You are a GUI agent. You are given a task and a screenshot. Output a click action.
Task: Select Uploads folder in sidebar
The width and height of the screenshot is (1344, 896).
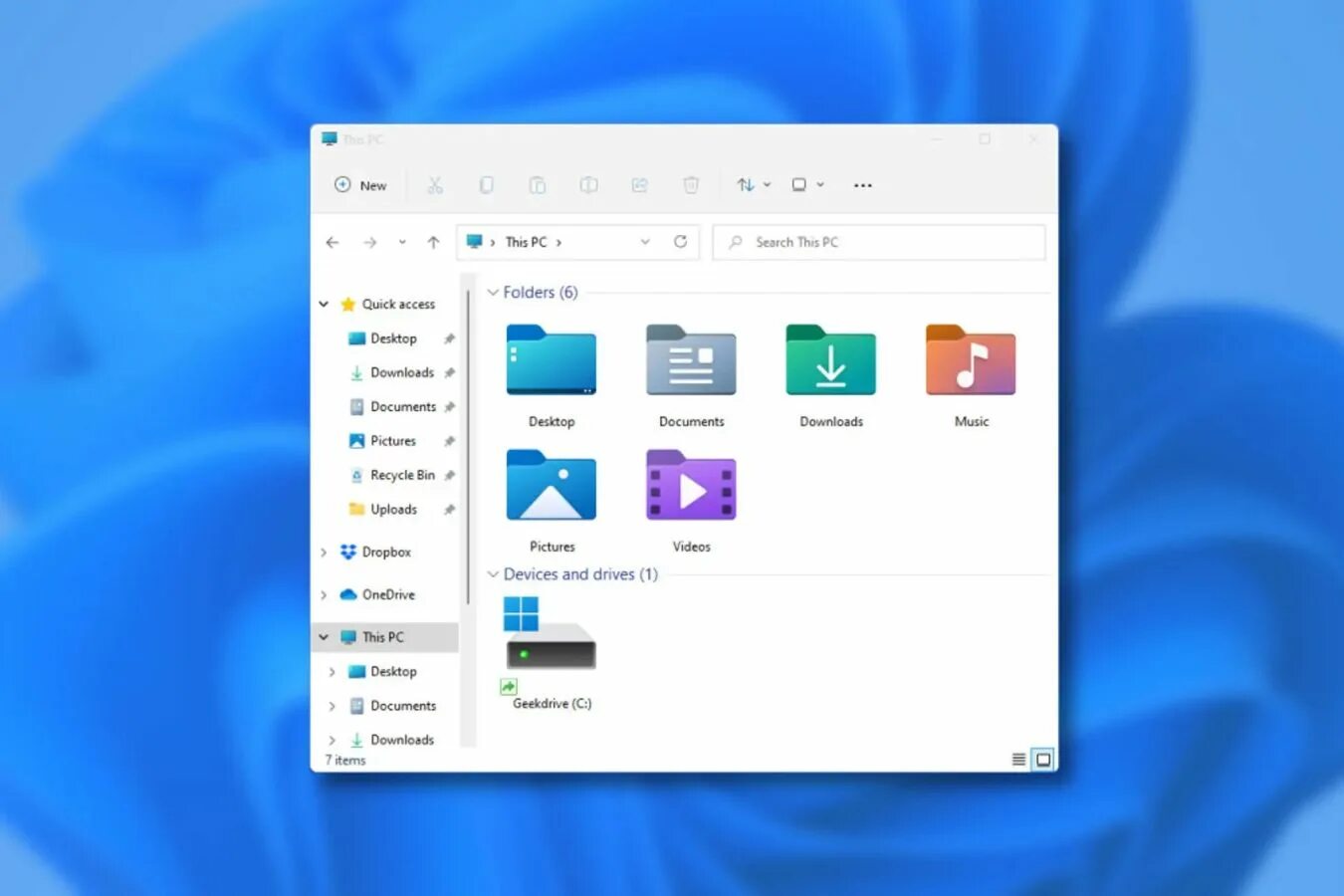[393, 509]
